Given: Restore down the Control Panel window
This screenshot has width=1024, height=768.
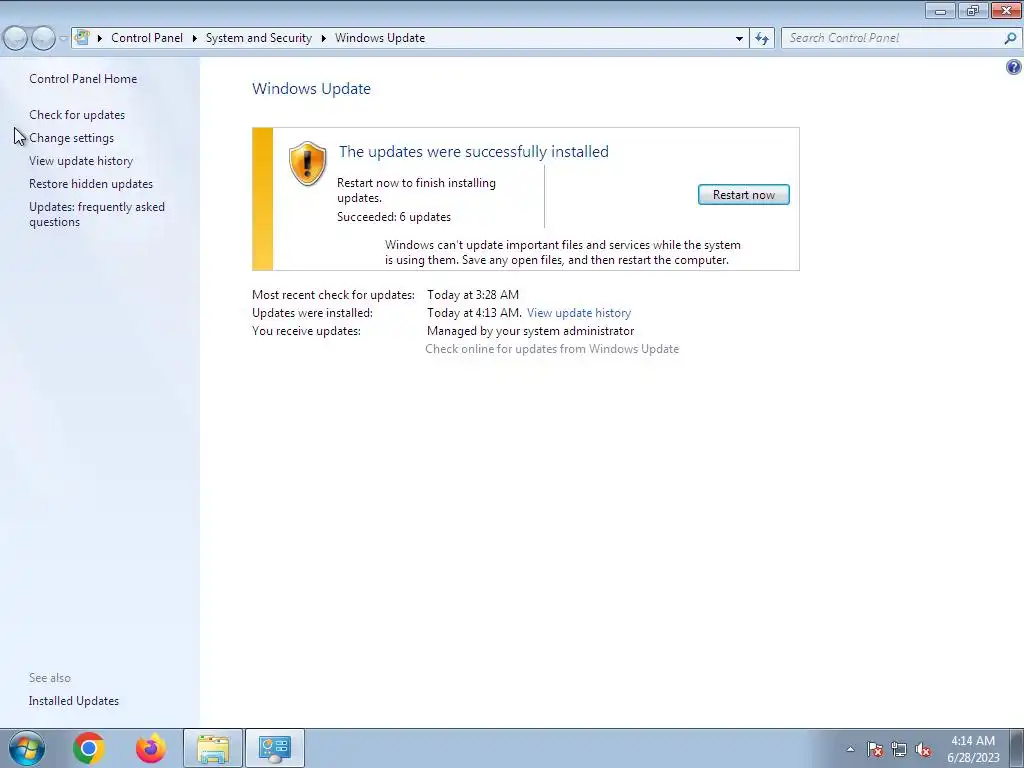Looking at the screenshot, I should [973, 11].
